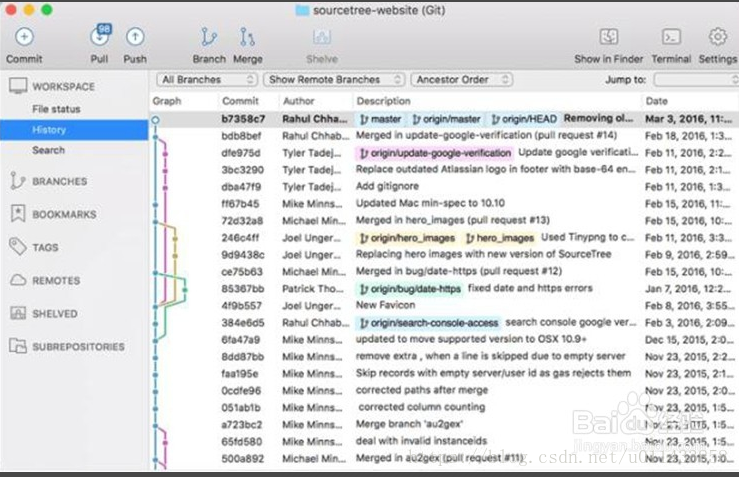Select Search in the sidebar
This screenshot has height=477, width=739.
click(49, 150)
